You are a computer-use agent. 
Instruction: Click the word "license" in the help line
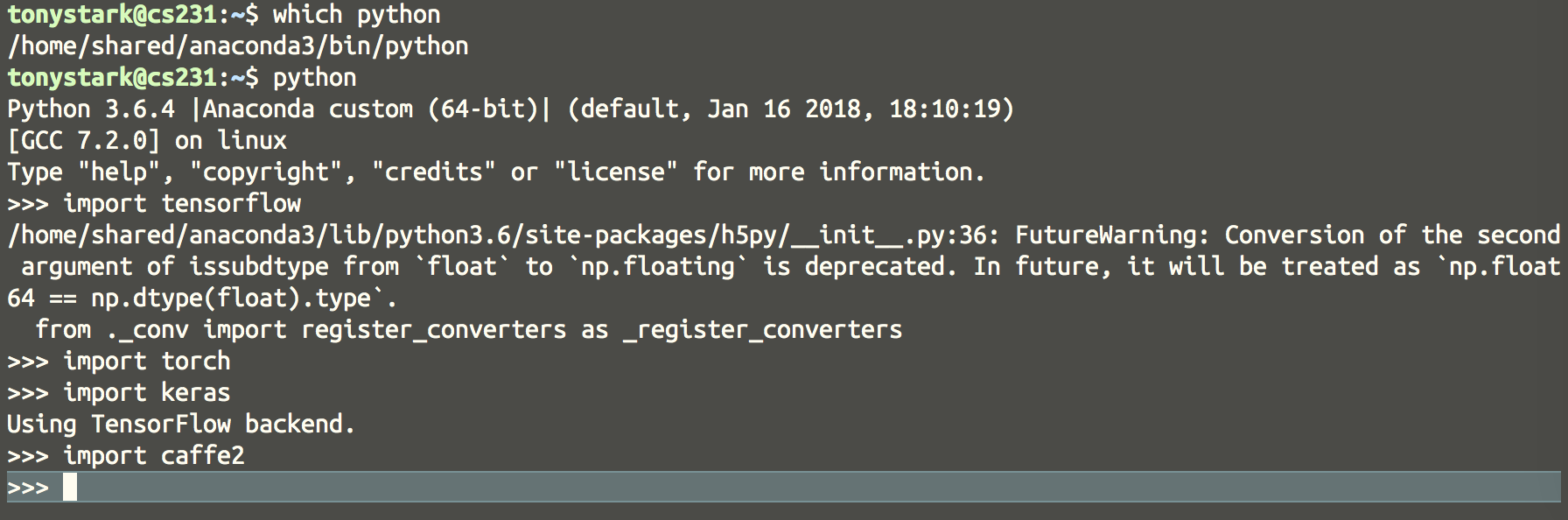pos(616,172)
